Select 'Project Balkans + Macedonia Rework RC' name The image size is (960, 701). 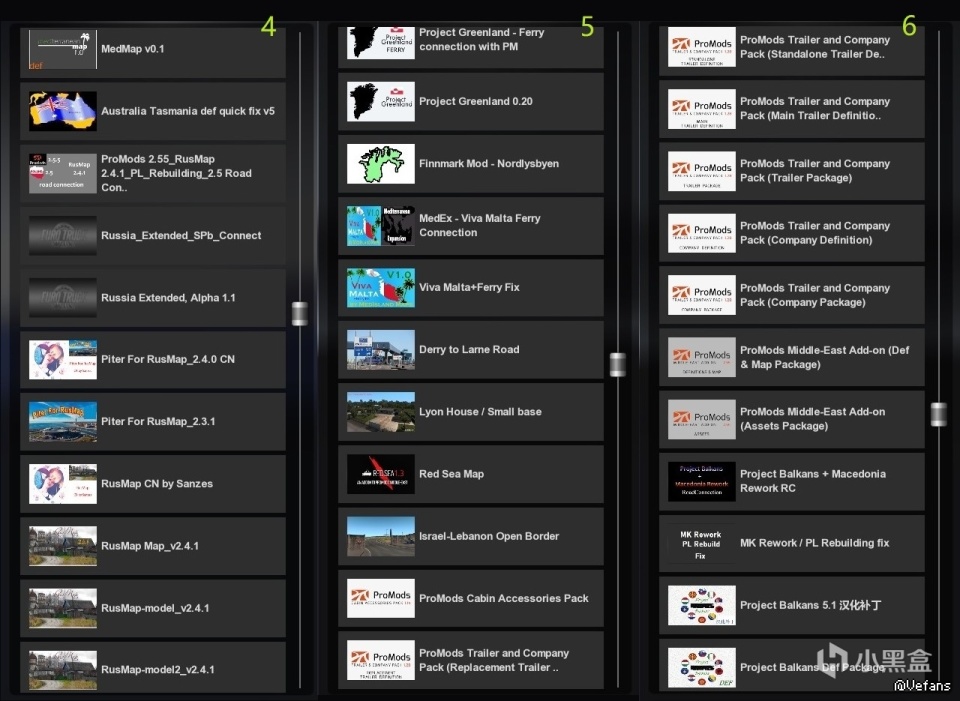(812, 481)
